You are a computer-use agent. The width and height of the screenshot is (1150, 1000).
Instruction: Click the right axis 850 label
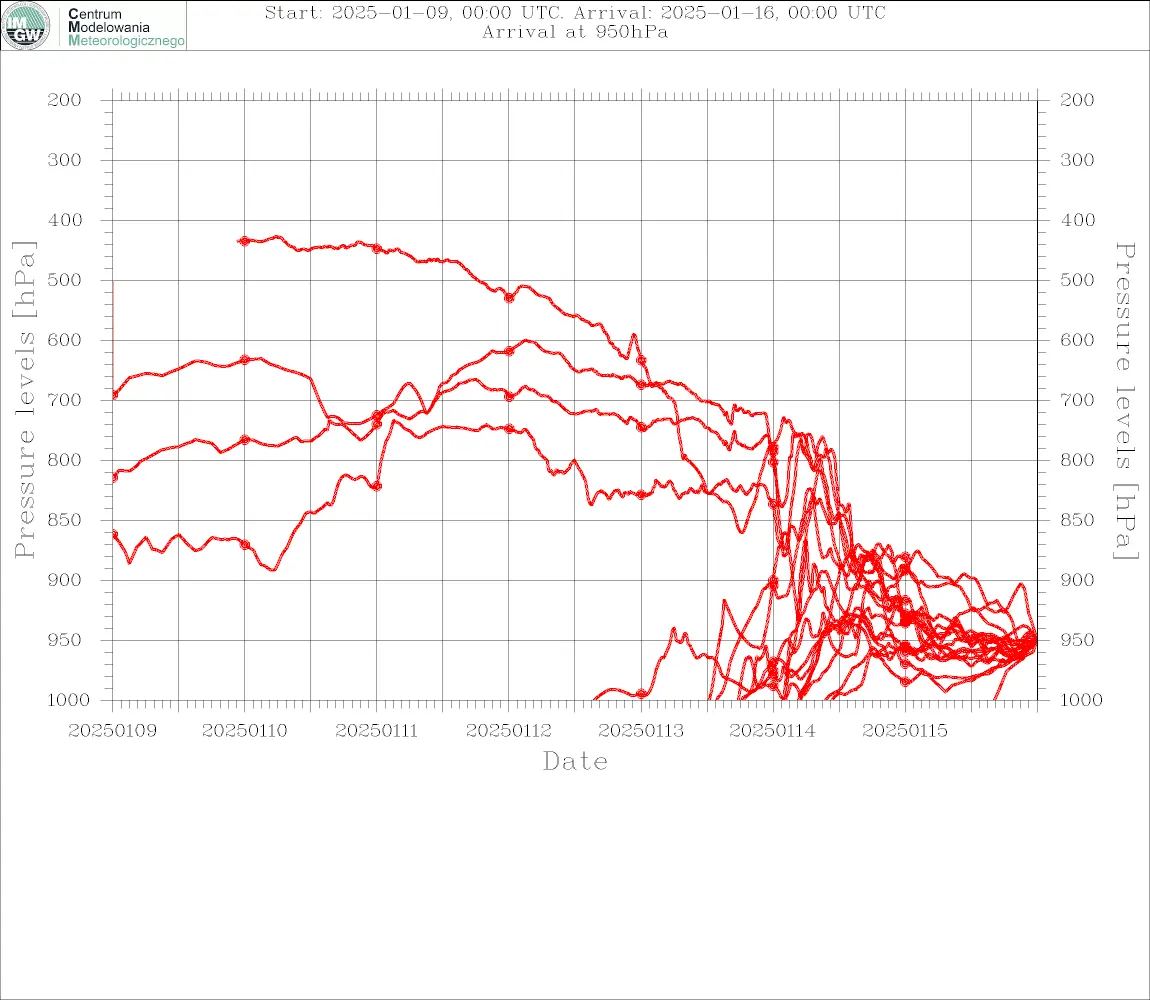coord(1077,520)
